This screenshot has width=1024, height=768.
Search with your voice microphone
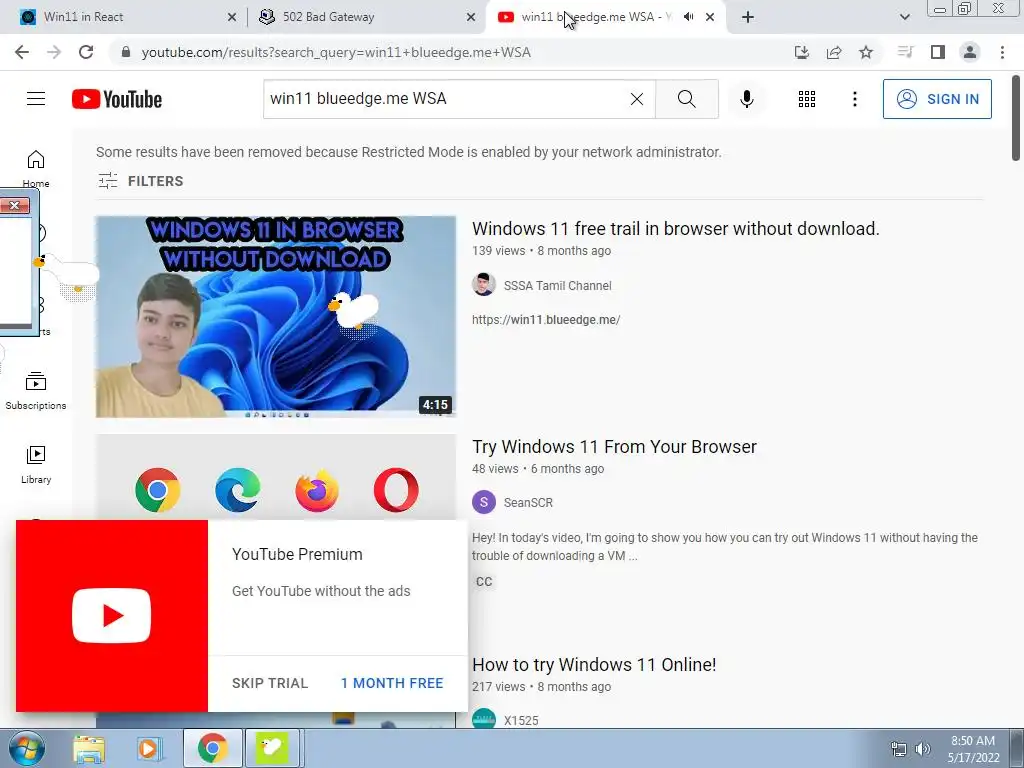[x=746, y=99]
